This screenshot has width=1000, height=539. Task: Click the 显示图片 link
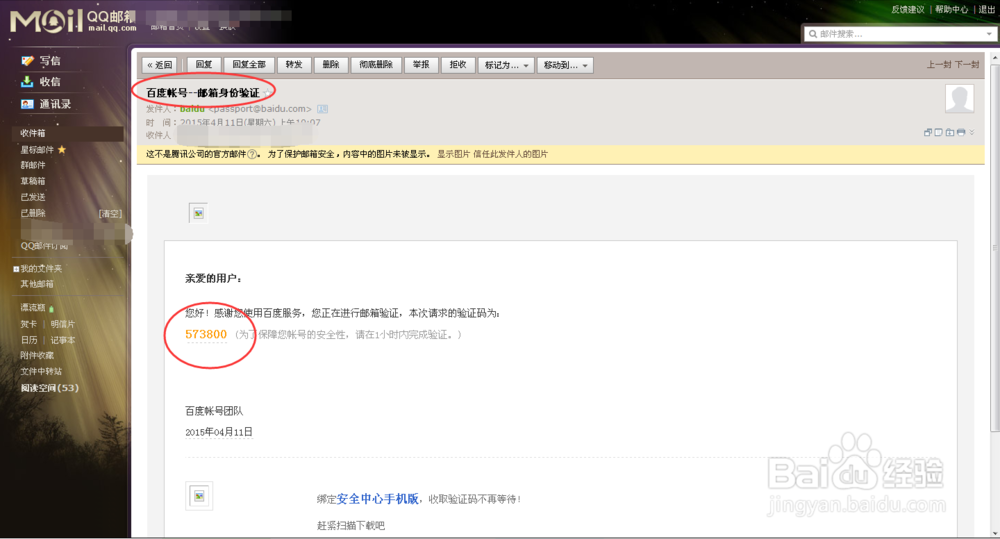coord(453,154)
